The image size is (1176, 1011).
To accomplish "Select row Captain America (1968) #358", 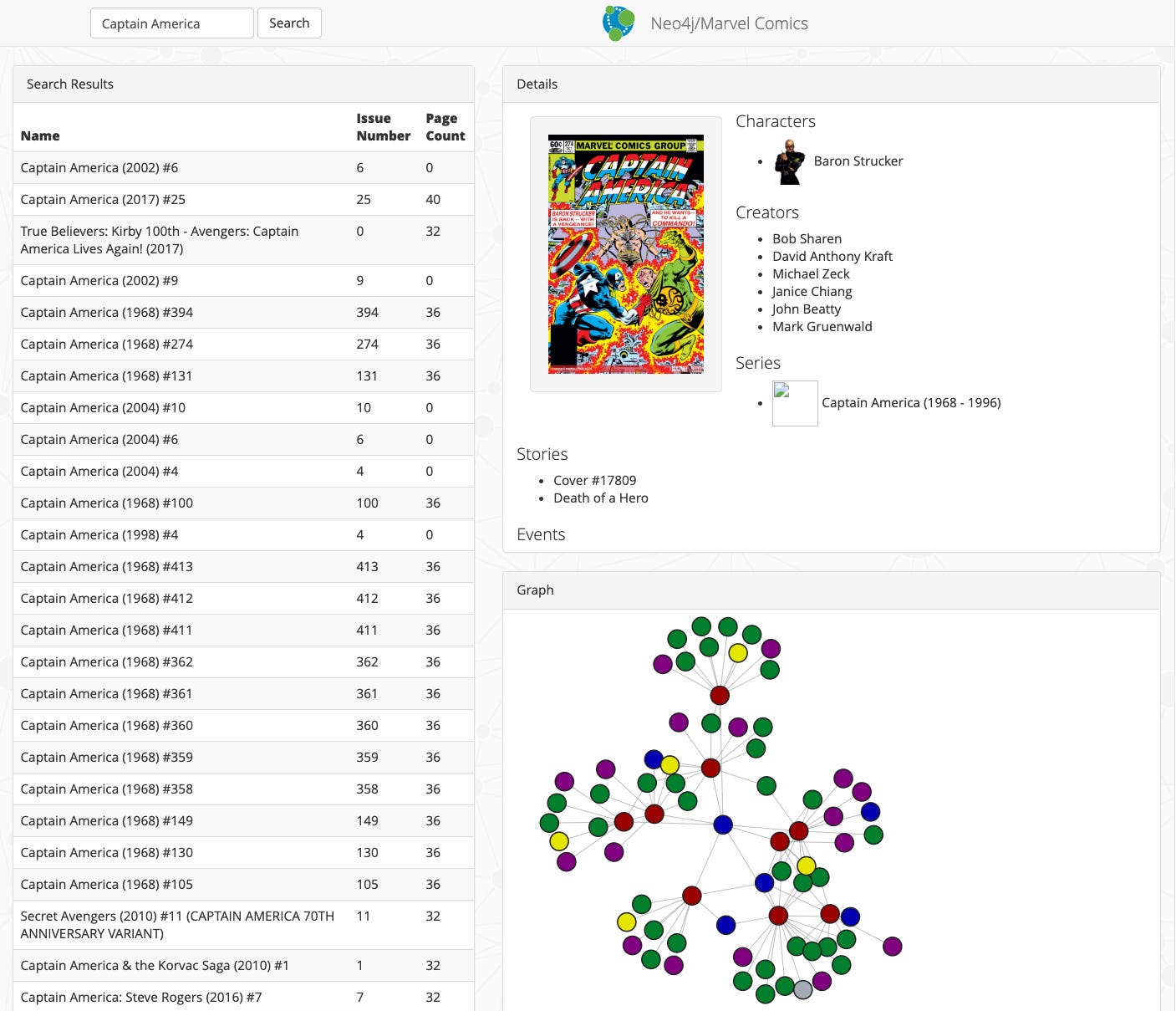I will coord(243,789).
